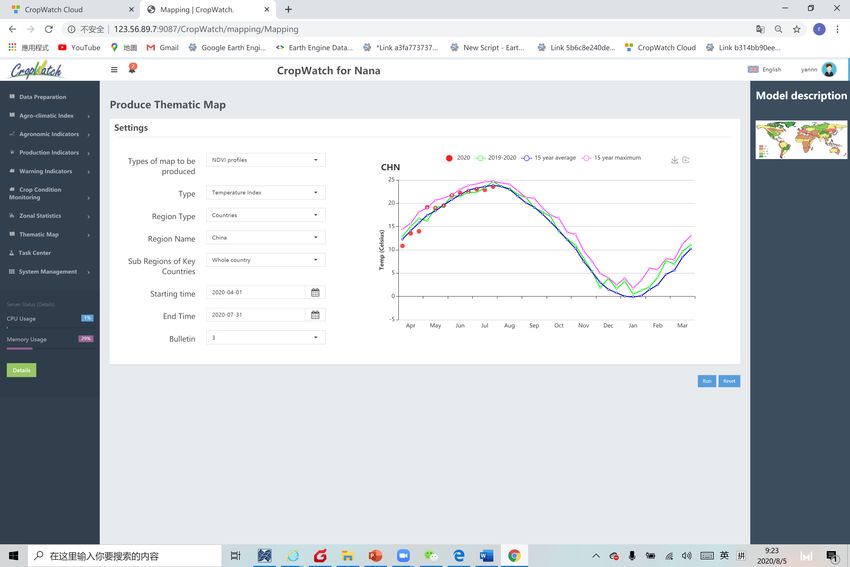Click the End Time date field
Screen dimensions: 850x567
255,315
